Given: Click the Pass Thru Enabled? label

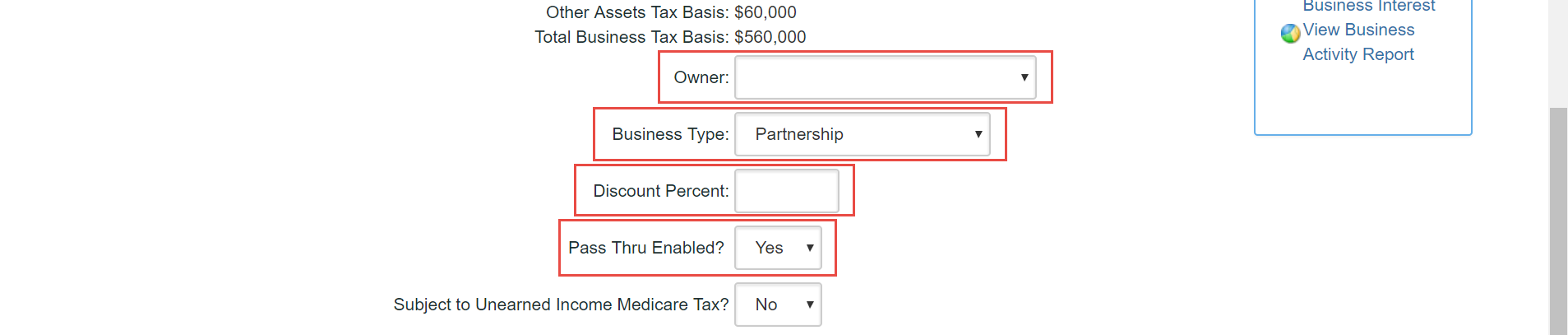Looking at the screenshot, I should (646, 248).
